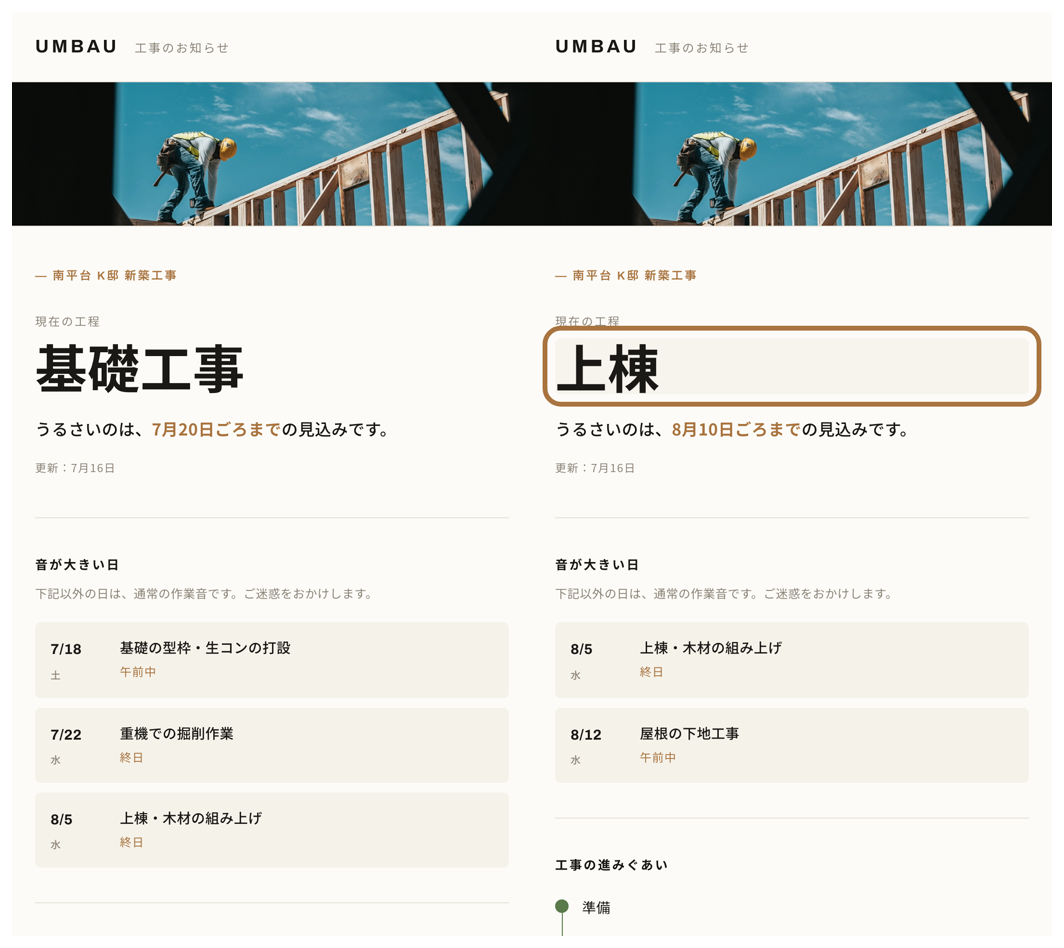The image size is (1064, 948).
Task: Click the construction worker hero photo on the 基礎工事 page
Action: [272, 154]
